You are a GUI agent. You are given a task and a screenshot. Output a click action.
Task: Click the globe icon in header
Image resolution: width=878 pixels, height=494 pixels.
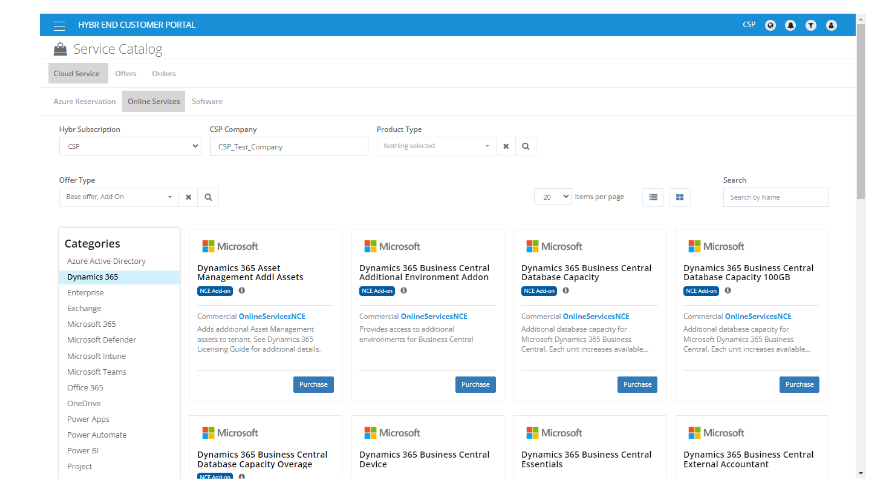click(770, 25)
